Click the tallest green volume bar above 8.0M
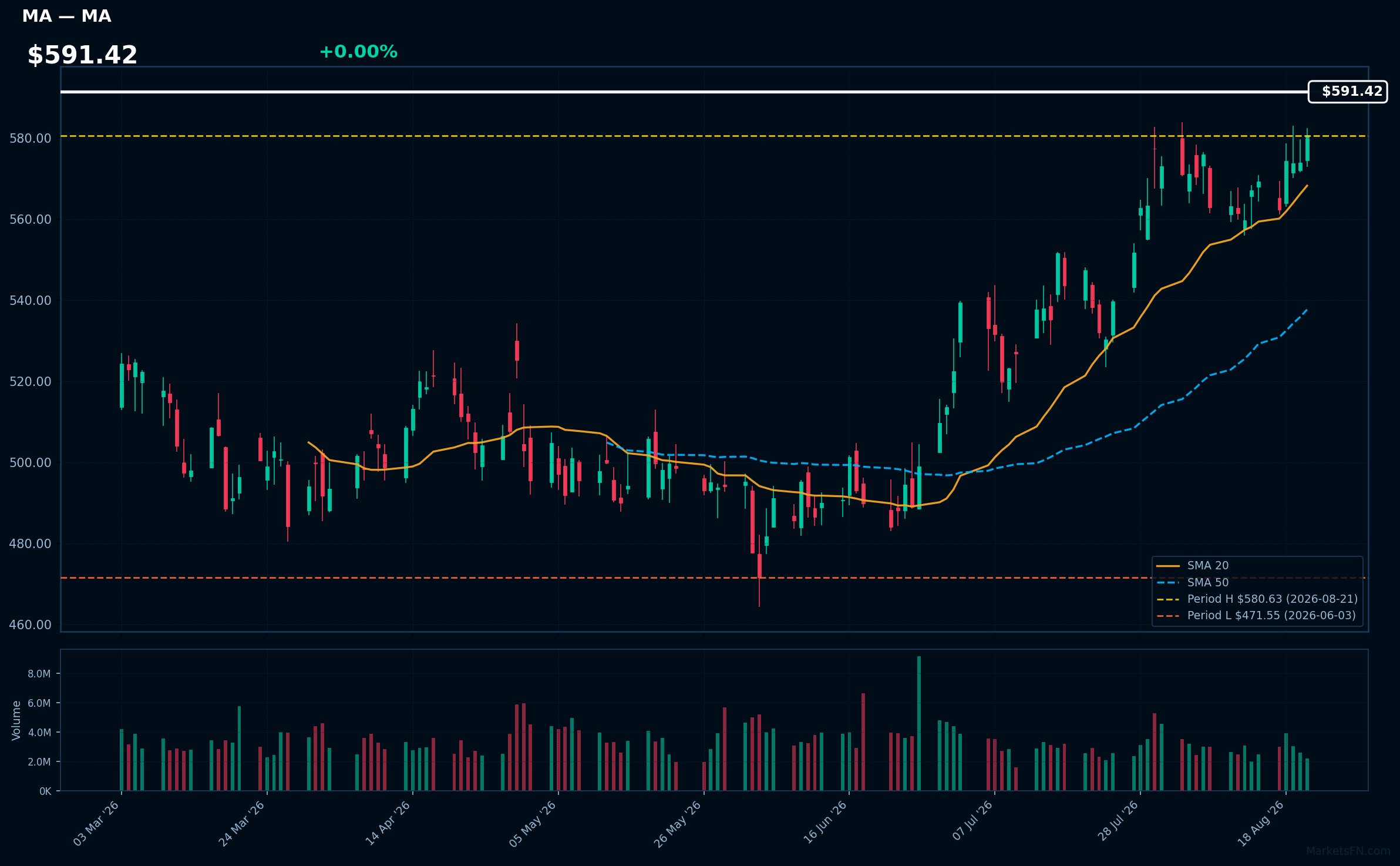 (x=919, y=723)
